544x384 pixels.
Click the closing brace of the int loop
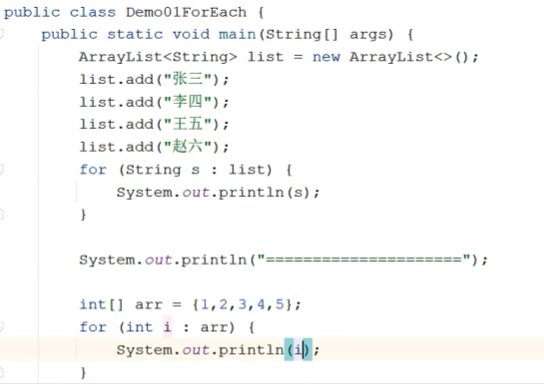pyautogui.click(x=83, y=373)
